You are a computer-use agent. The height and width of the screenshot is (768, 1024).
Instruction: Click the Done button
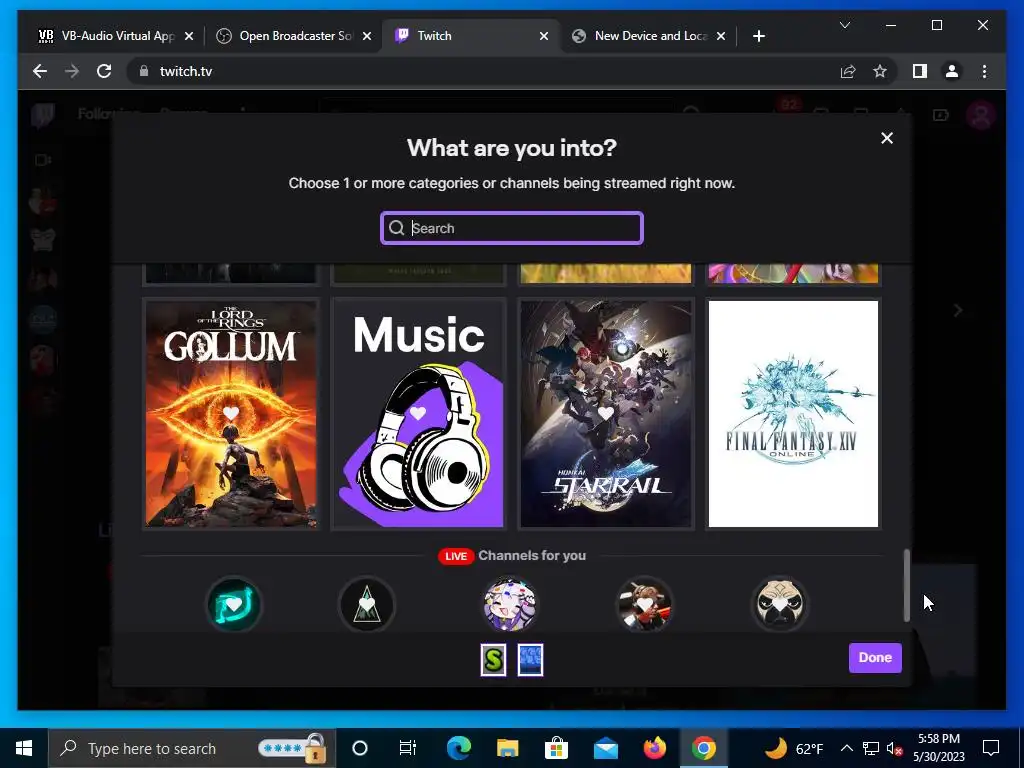(875, 658)
